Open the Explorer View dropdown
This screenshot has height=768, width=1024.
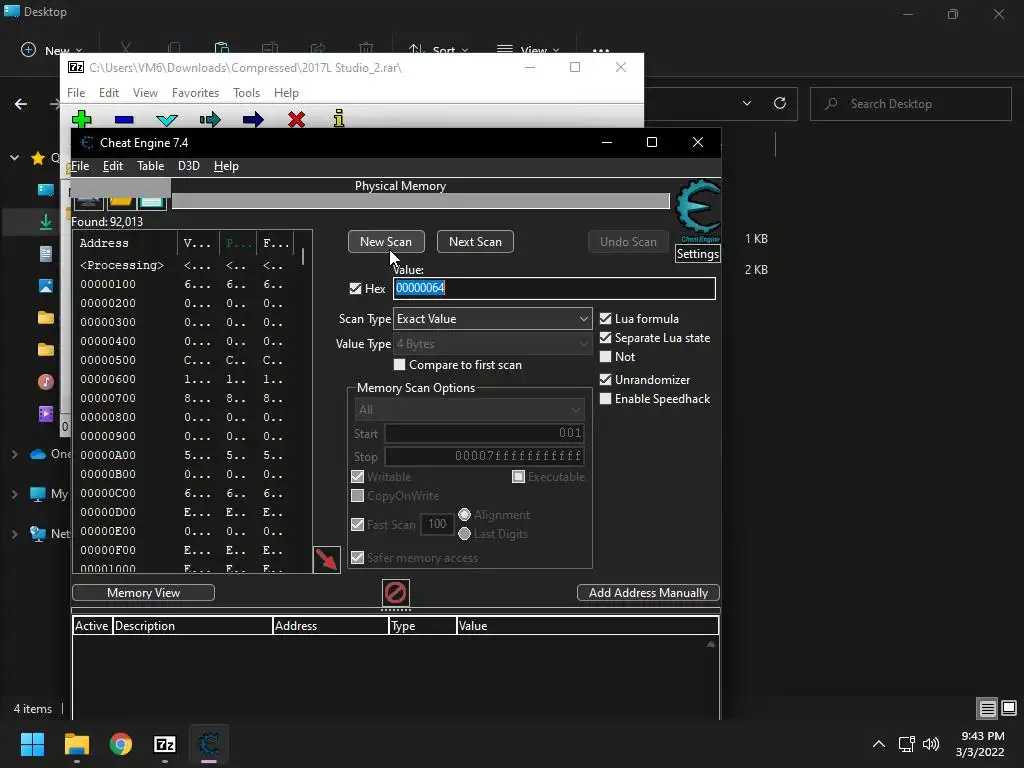point(528,50)
